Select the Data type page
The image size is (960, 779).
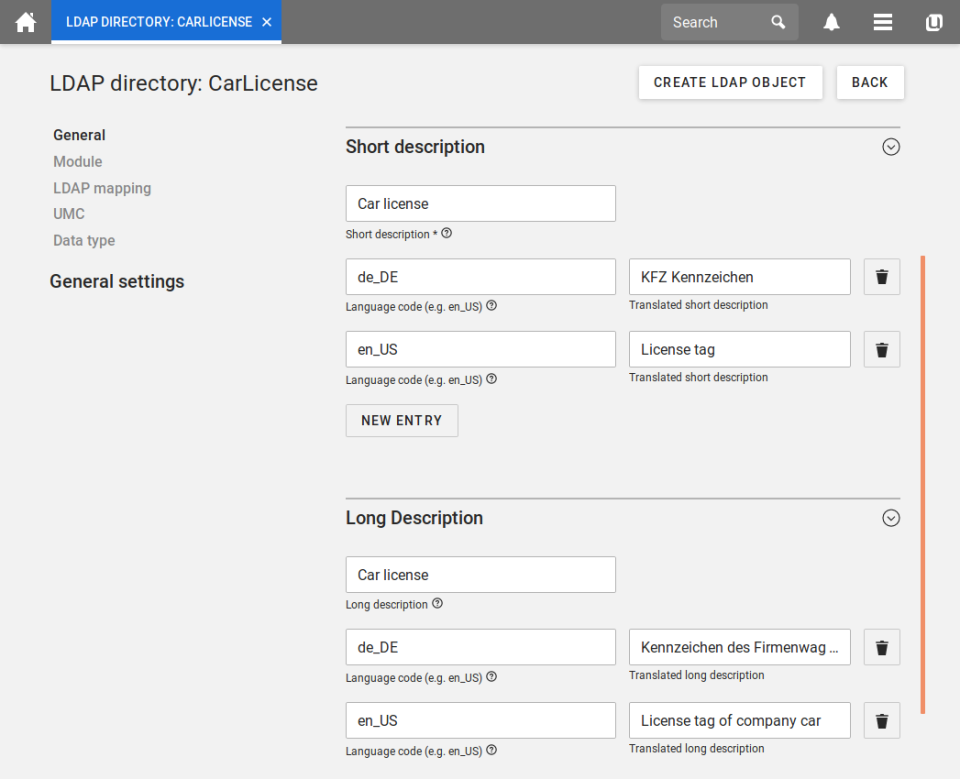pos(84,241)
